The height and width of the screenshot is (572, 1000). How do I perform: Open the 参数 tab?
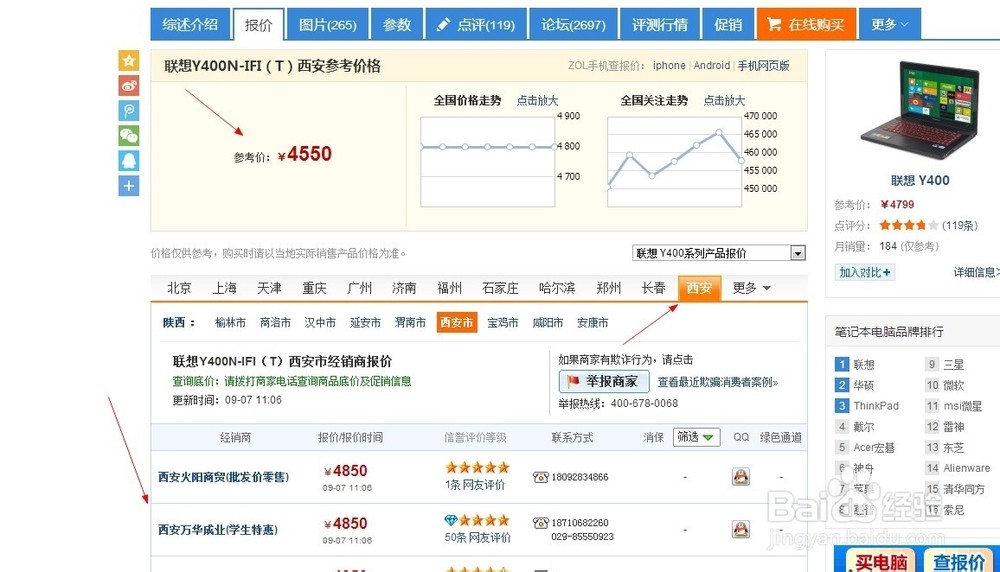coord(397,24)
